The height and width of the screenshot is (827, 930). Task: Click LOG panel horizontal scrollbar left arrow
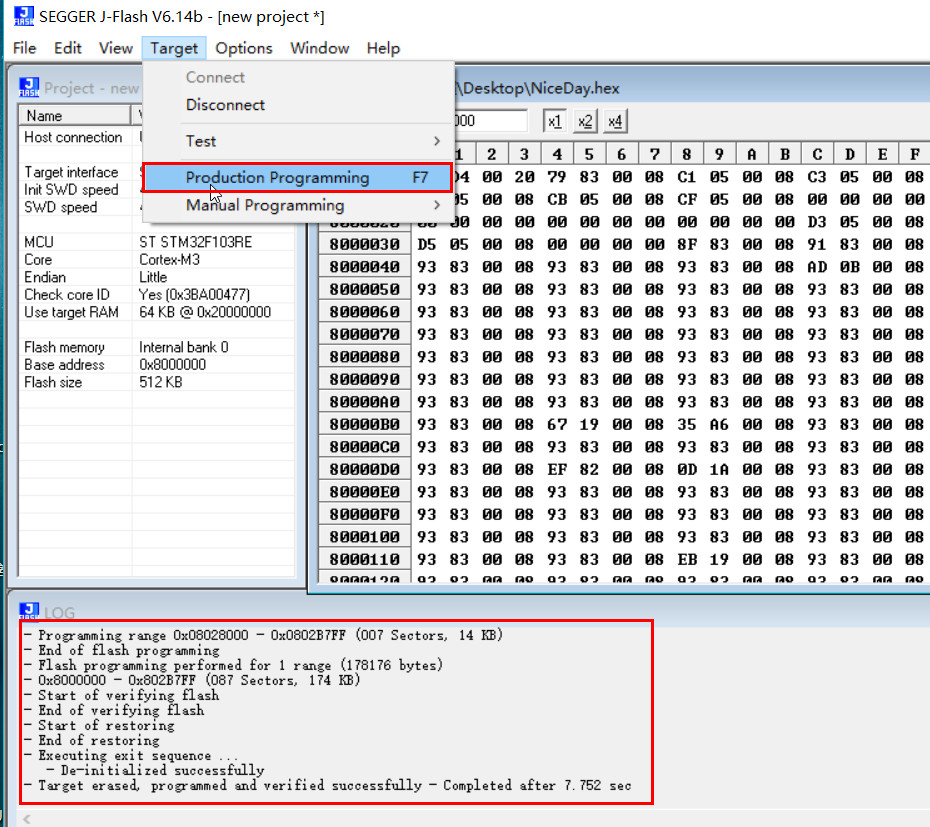pyautogui.click(x=26, y=819)
